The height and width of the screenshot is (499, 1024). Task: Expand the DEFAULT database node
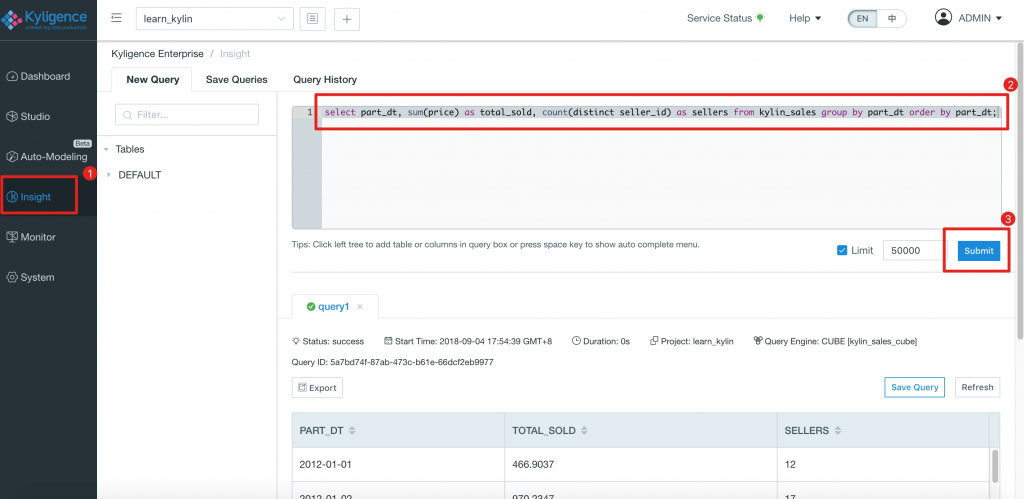tap(108, 175)
